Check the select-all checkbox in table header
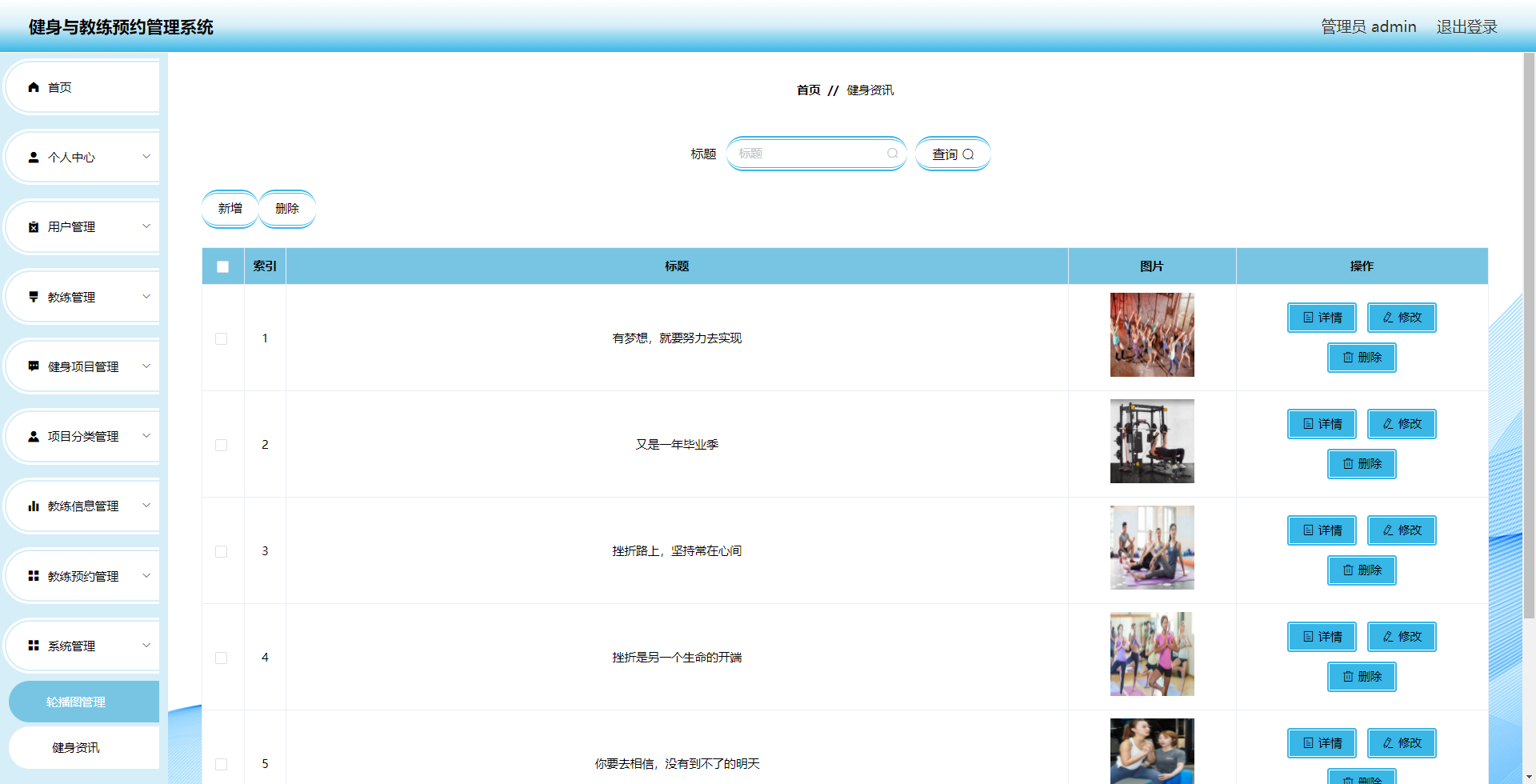This screenshot has height=784, width=1536. (x=222, y=266)
